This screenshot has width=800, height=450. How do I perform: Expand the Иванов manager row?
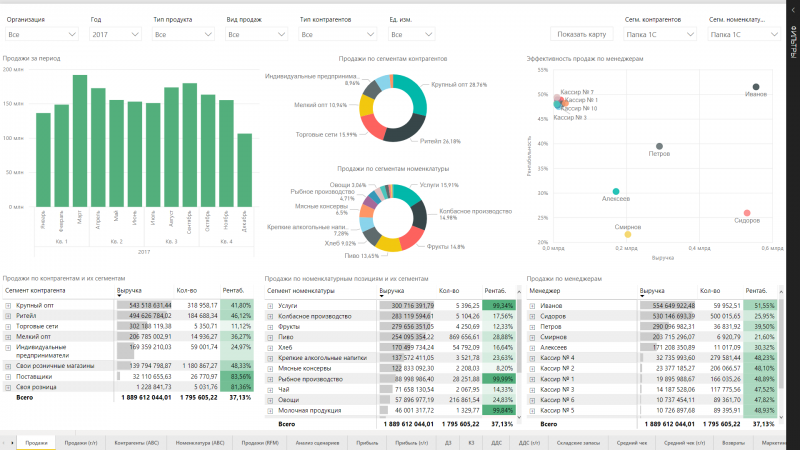coord(532,304)
